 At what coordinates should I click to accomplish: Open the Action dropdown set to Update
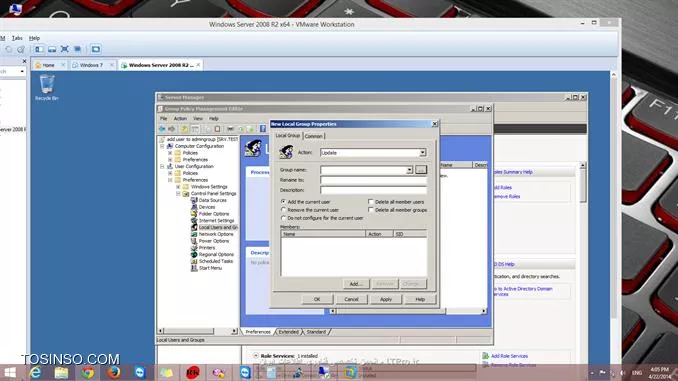(373, 153)
